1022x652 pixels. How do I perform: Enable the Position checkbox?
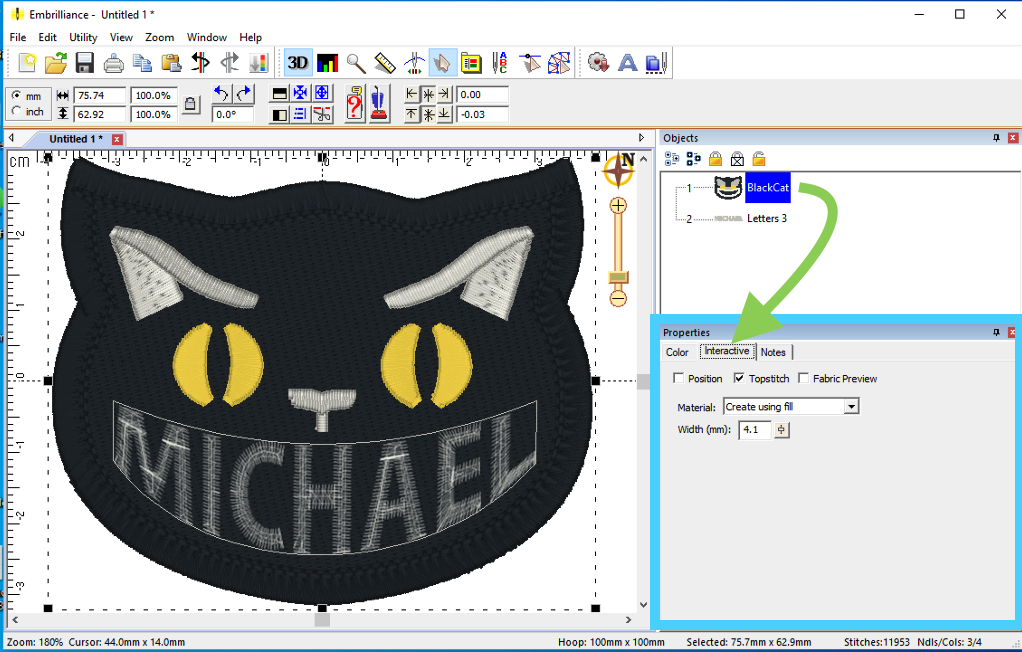point(679,379)
